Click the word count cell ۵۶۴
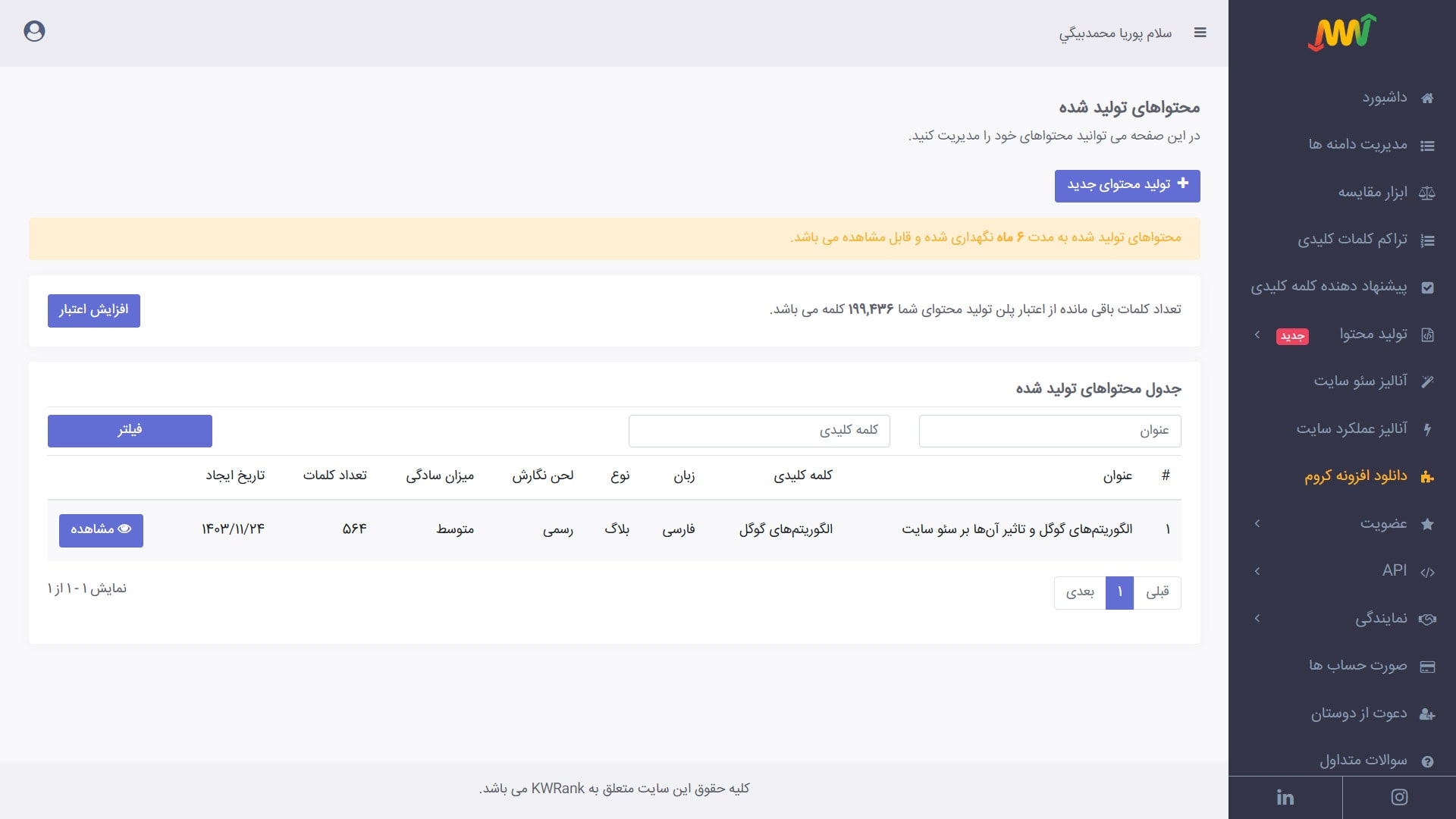This screenshot has height=819, width=1456. 354,529
